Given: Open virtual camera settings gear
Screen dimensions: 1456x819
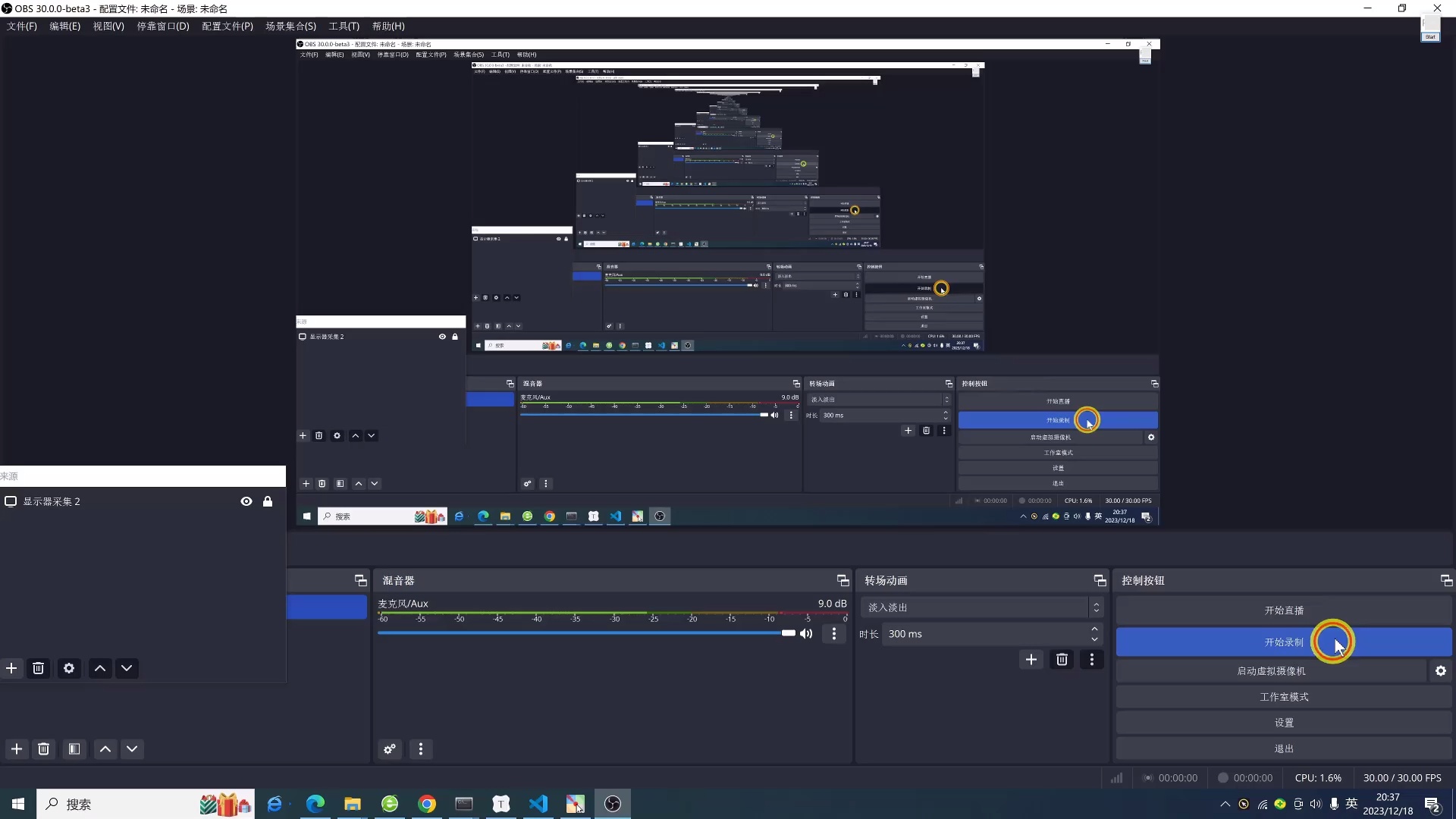Looking at the screenshot, I should pos(1441,671).
